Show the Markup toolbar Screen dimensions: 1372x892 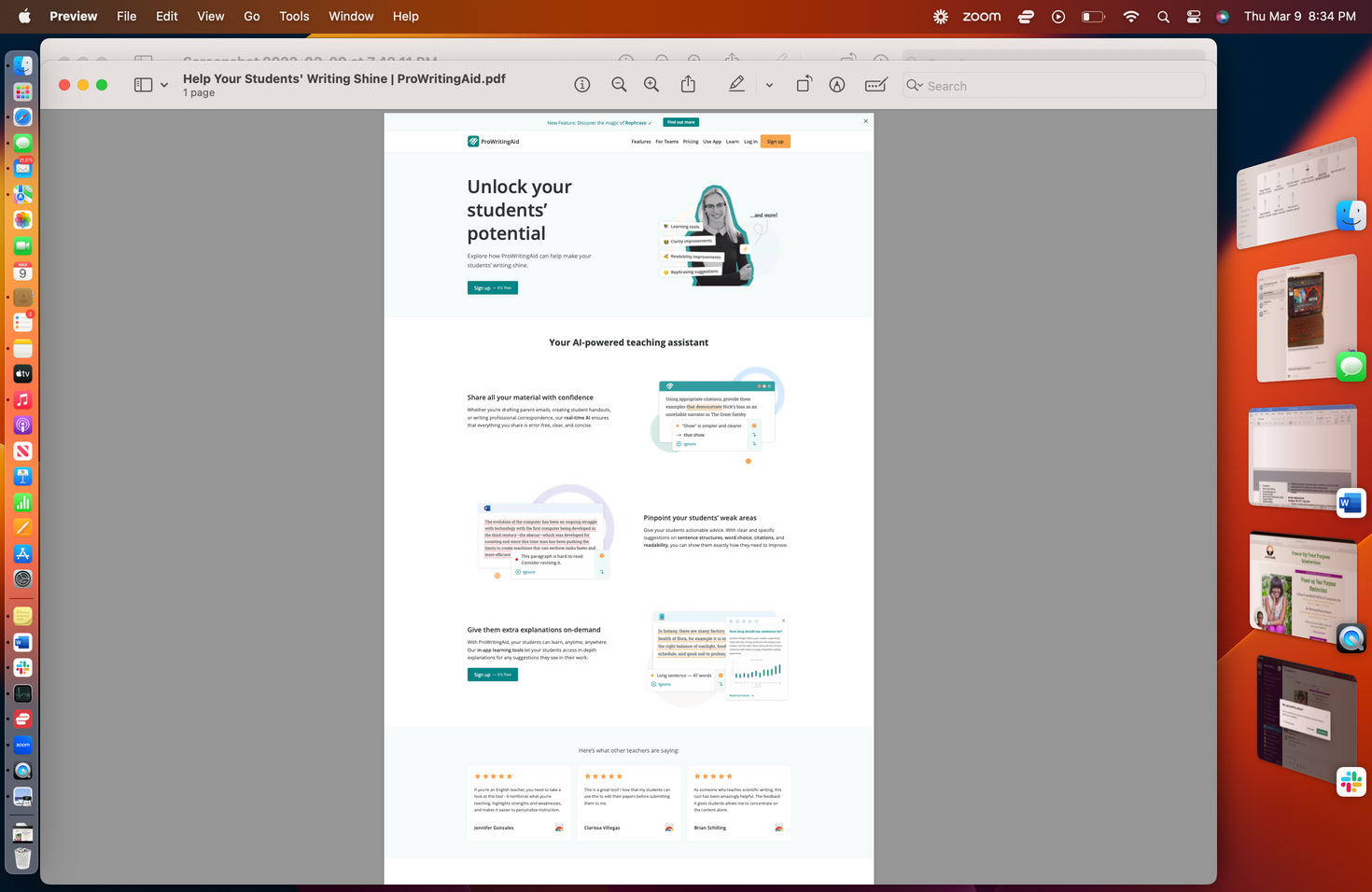(x=837, y=85)
